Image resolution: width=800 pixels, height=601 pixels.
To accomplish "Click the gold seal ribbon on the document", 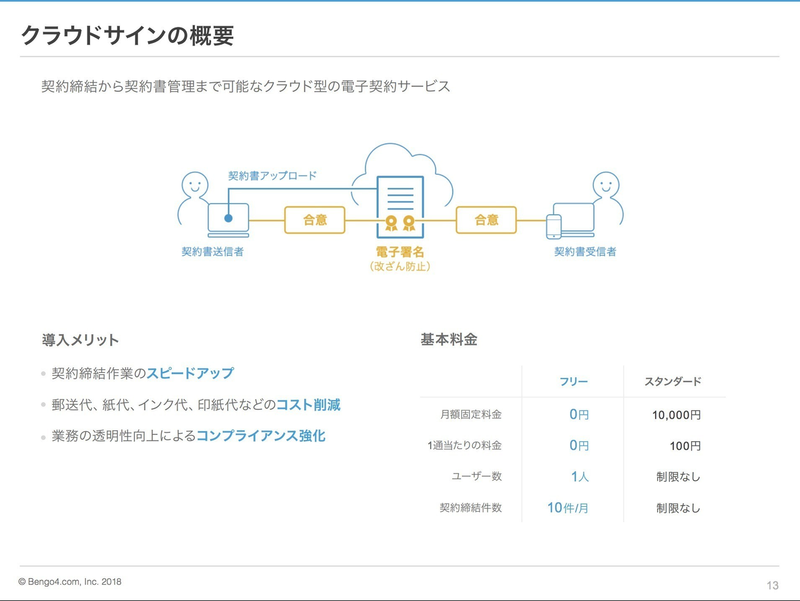I will click(x=391, y=222).
